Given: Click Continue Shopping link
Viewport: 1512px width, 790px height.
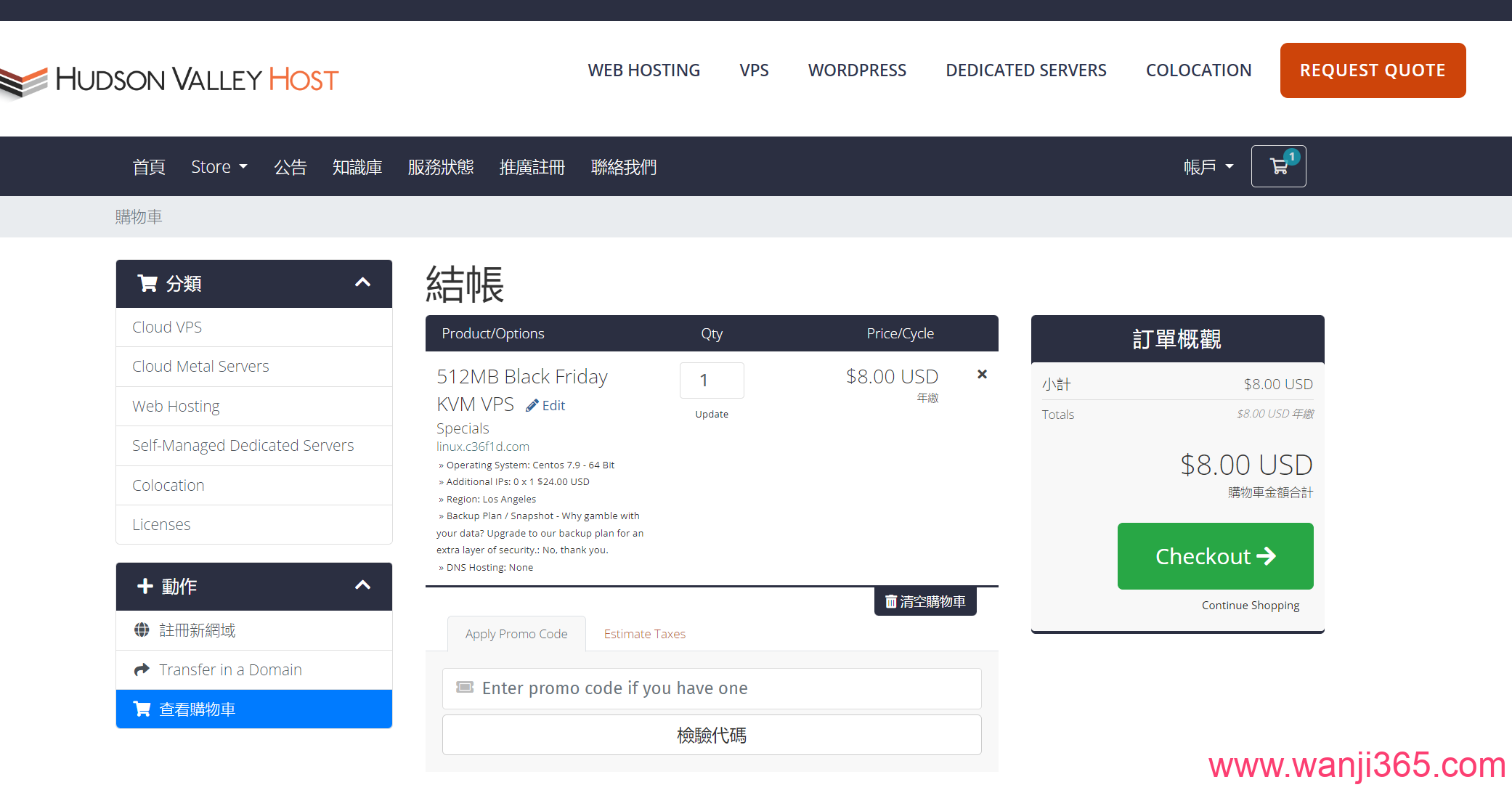Looking at the screenshot, I should click(1251, 606).
